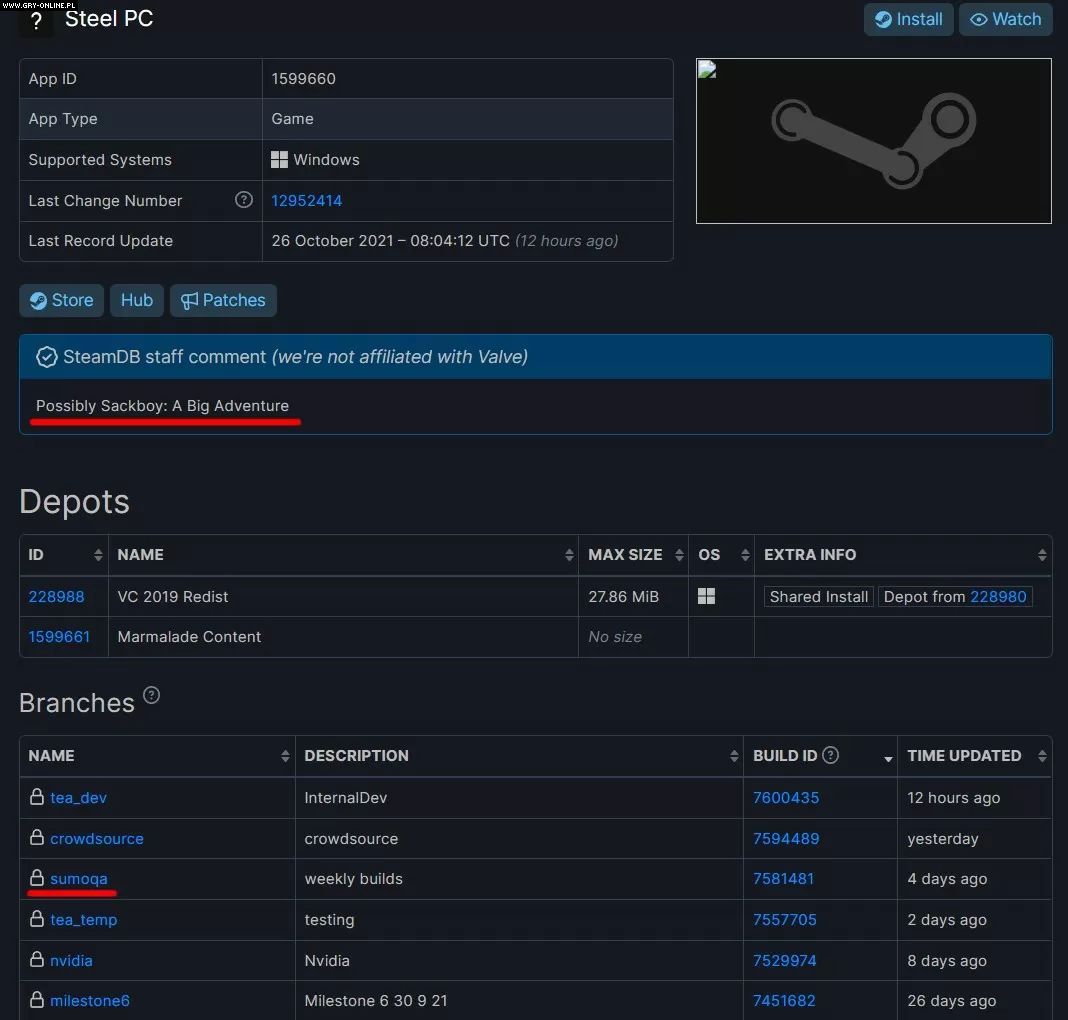The image size is (1068, 1020).
Task: Open the sumoqa branch link
Action: [79, 879]
